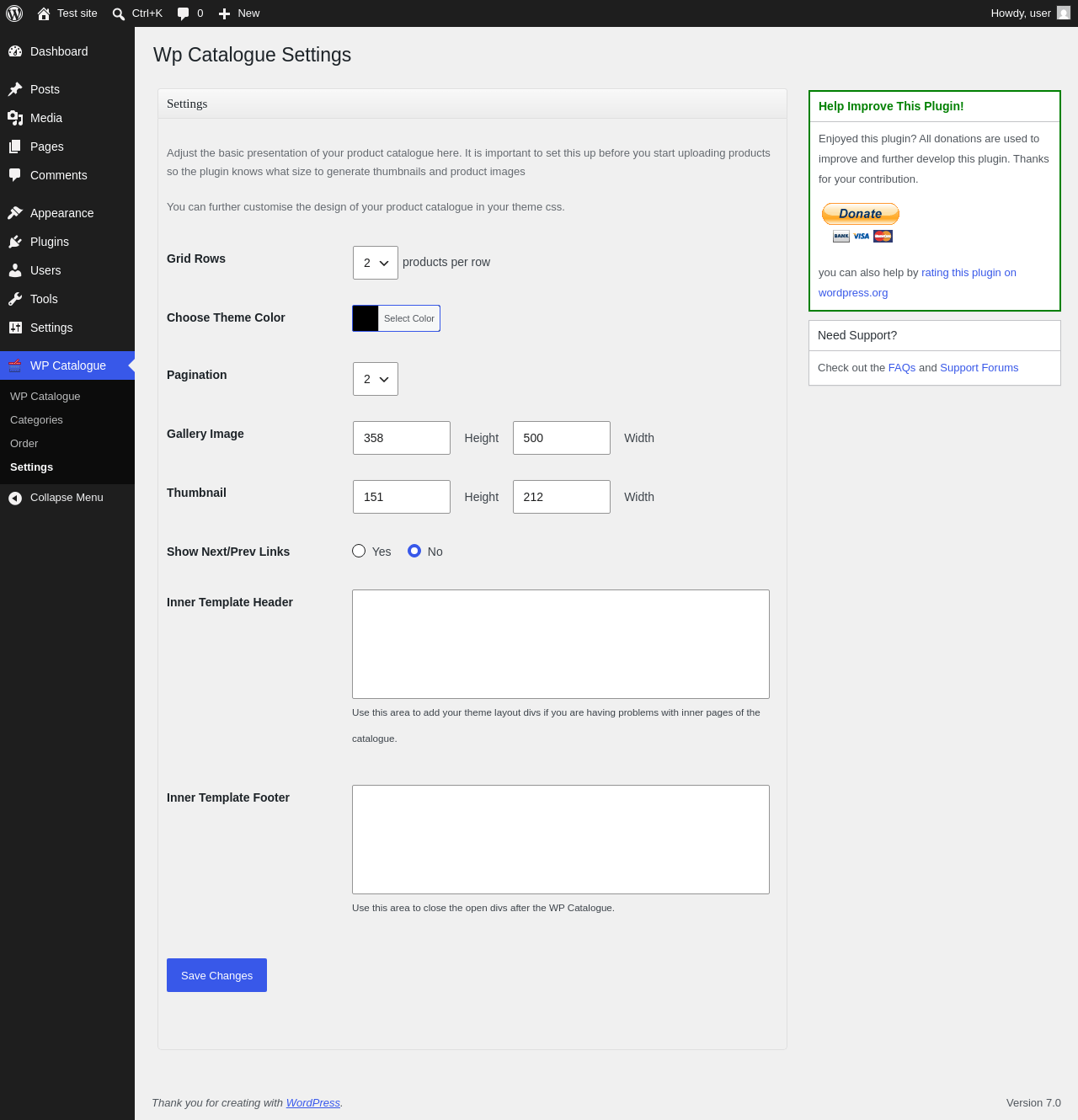Image resolution: width=1078 pixels, height=1120 pixels.
Task: Click the comments bubble icon in toolbar
Action: pos(183,13)
